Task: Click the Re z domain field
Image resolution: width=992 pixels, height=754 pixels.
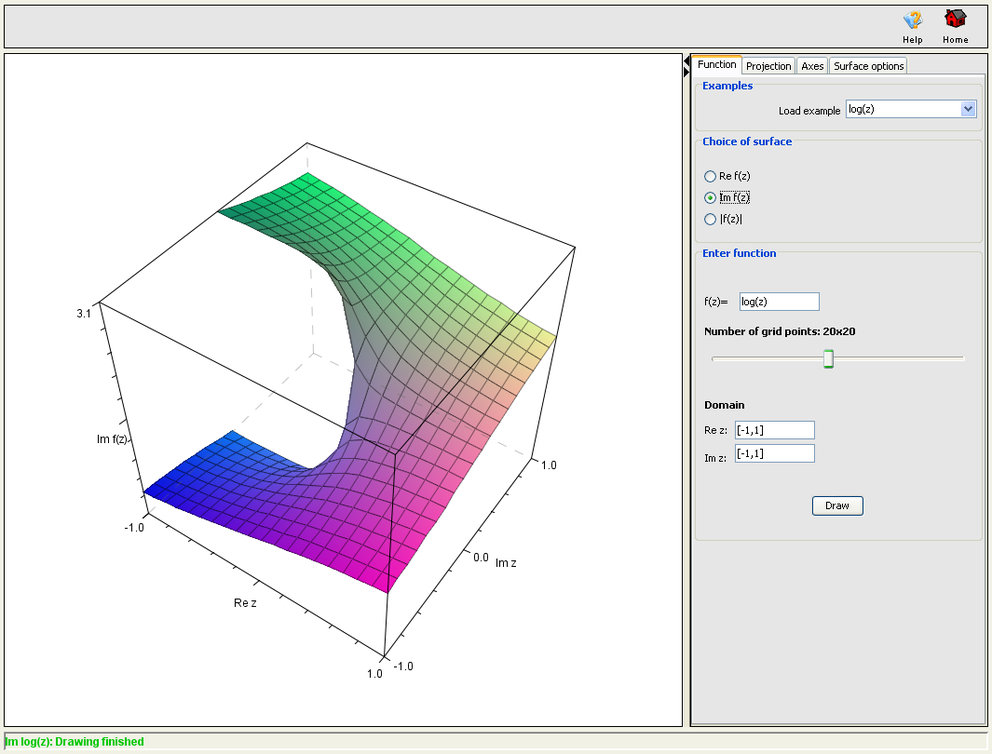Action: coord(775,429)
